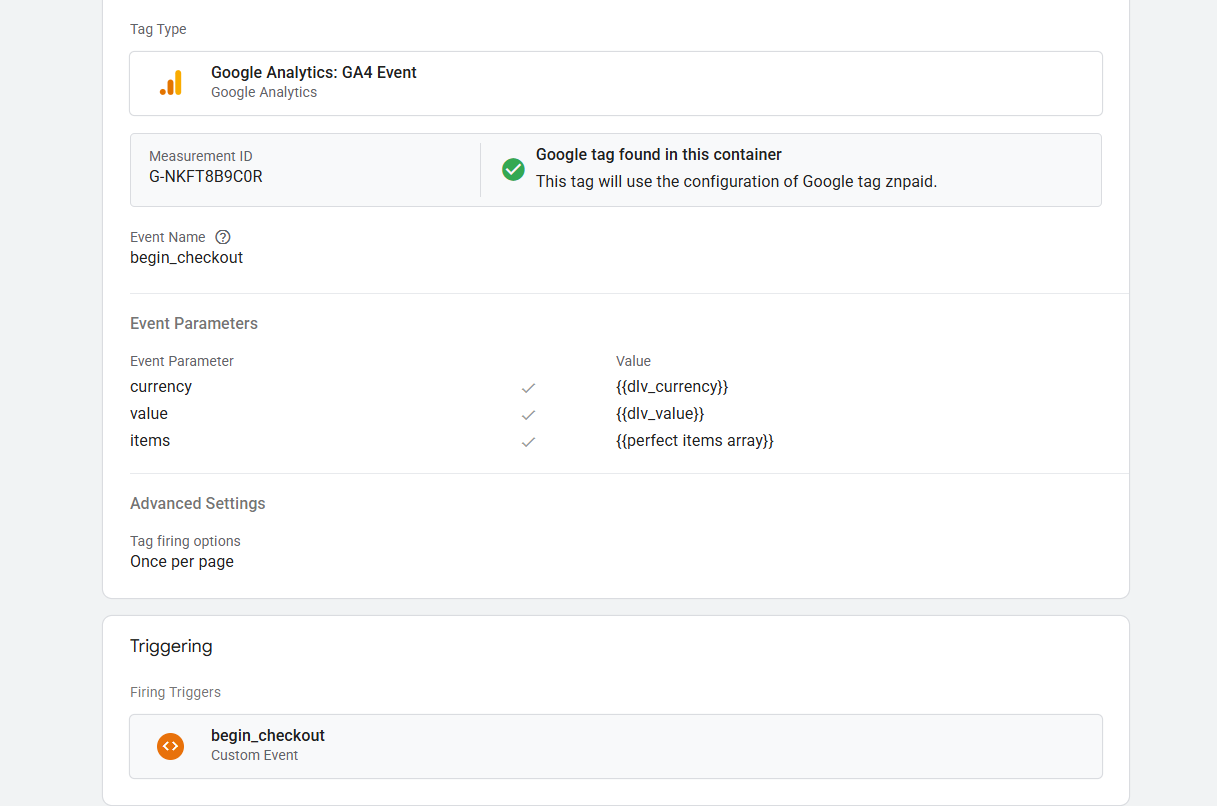The width and height of the screenshot is (1217, 806).
Task: Click the Advanced Settings section heading
Action: click(x=197, y=504)
